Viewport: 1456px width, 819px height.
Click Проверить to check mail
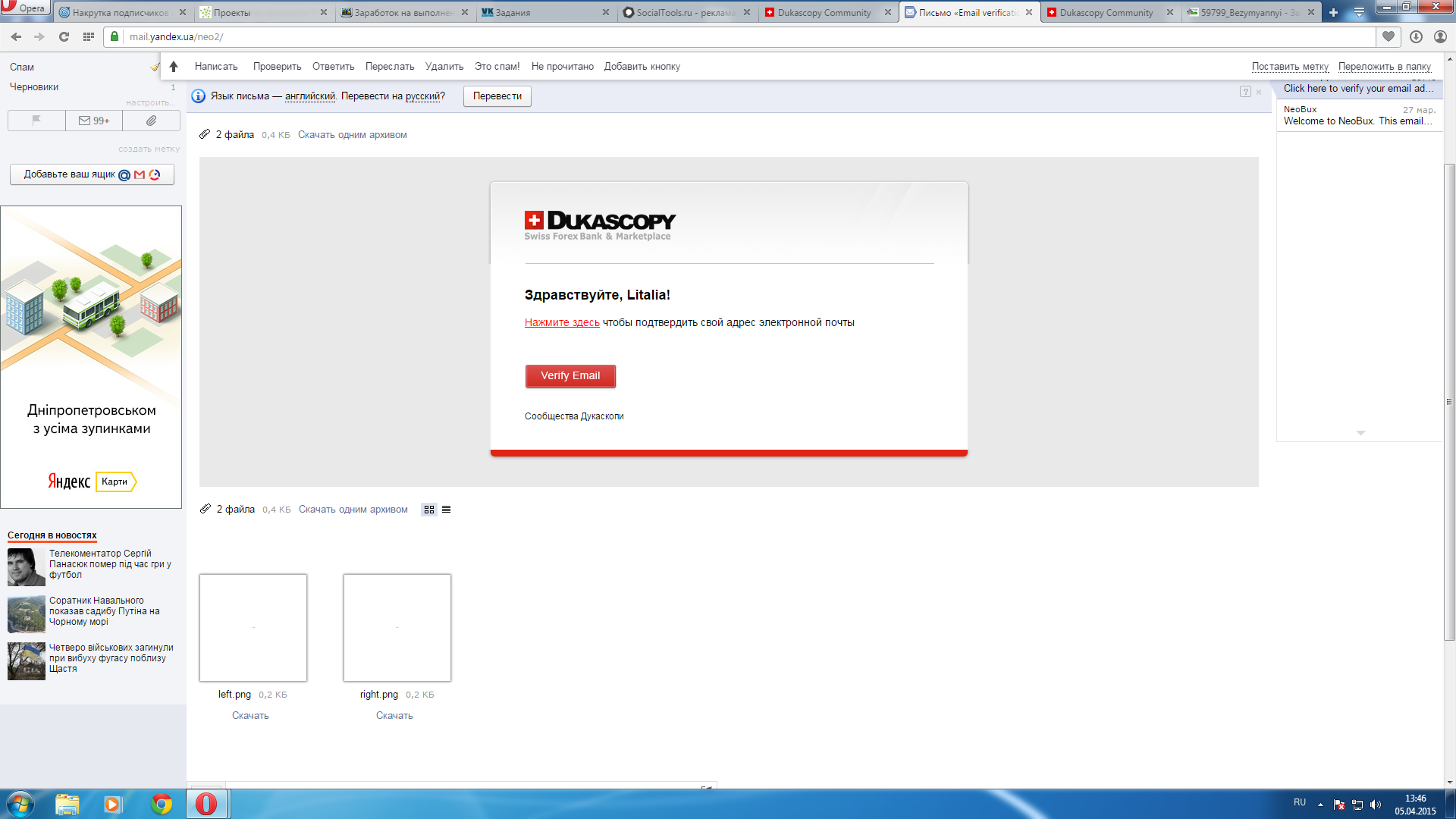pyautogui.click(x=277, y=67)
